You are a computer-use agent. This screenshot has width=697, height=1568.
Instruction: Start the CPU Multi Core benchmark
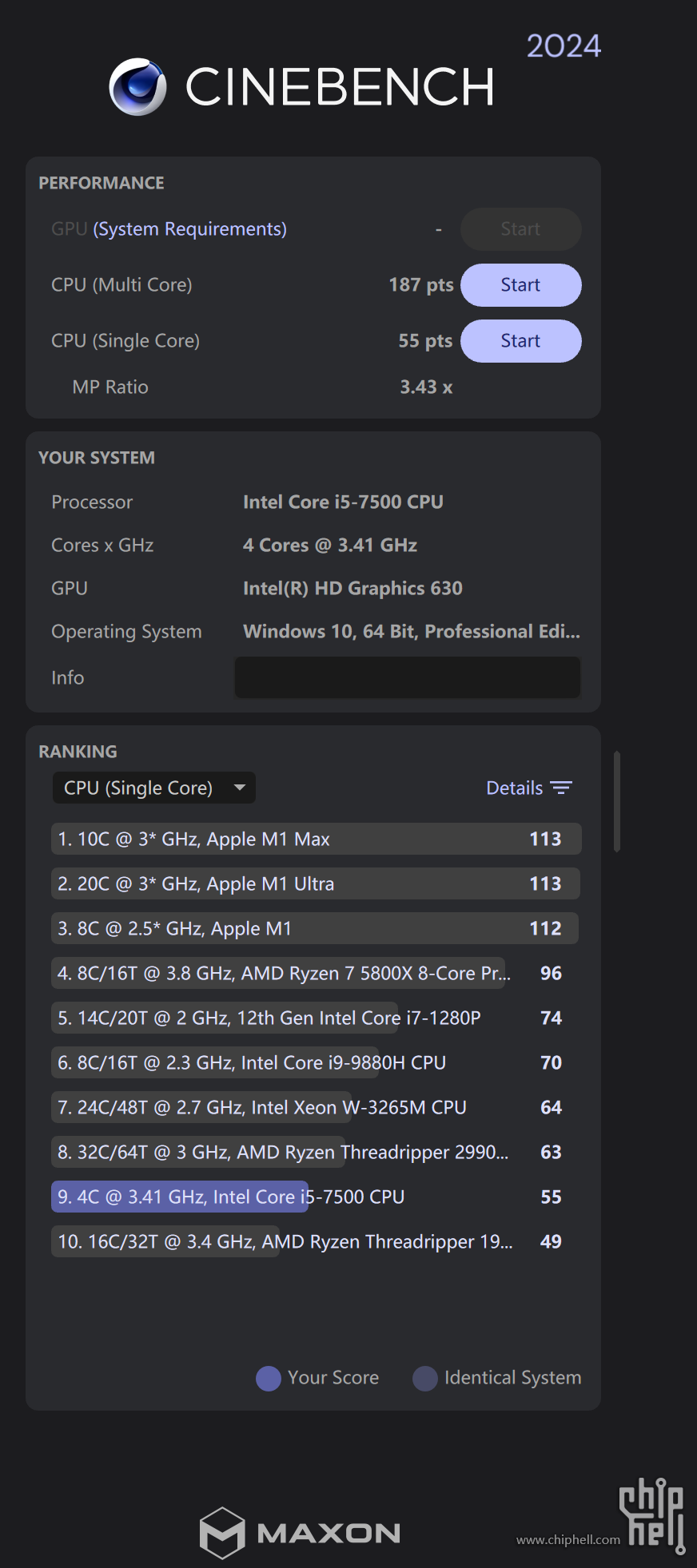point(520,285)
